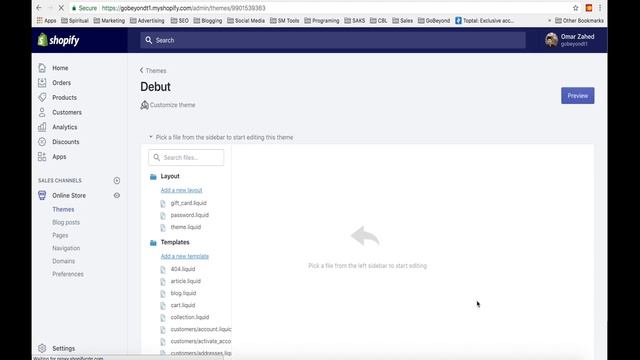Collapse the pick a file hint triangle
The height and width of the screenshot is (360, 640).
(151, 137)
